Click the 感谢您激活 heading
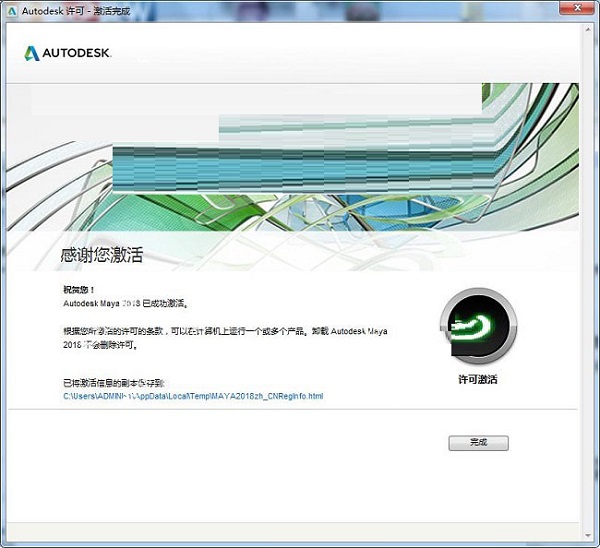The height and width of the screenshot is (548, 600). pos(102,255)
